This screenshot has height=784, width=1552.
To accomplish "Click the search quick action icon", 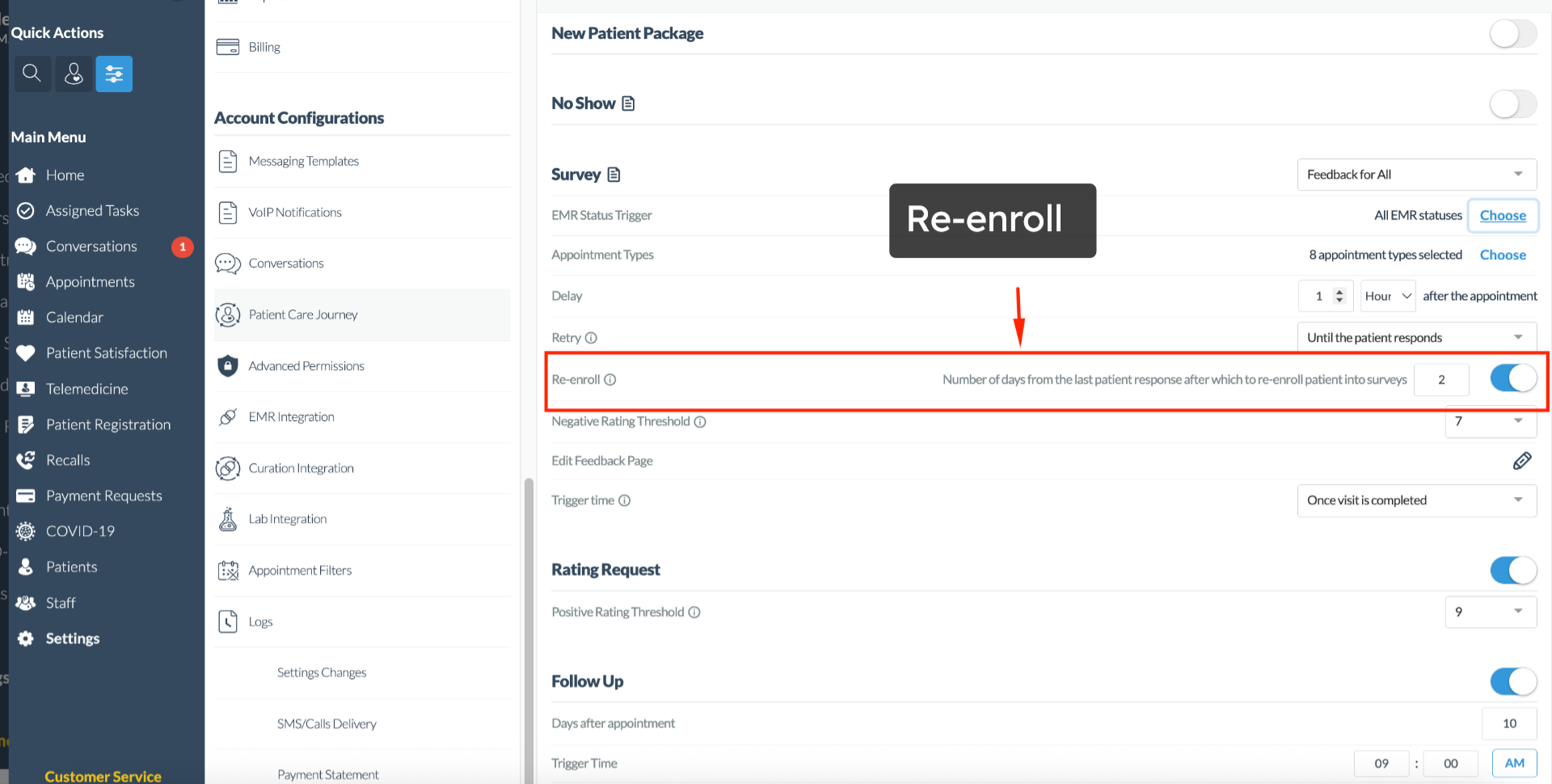I will pyautogui.click(x=32, y=74).
